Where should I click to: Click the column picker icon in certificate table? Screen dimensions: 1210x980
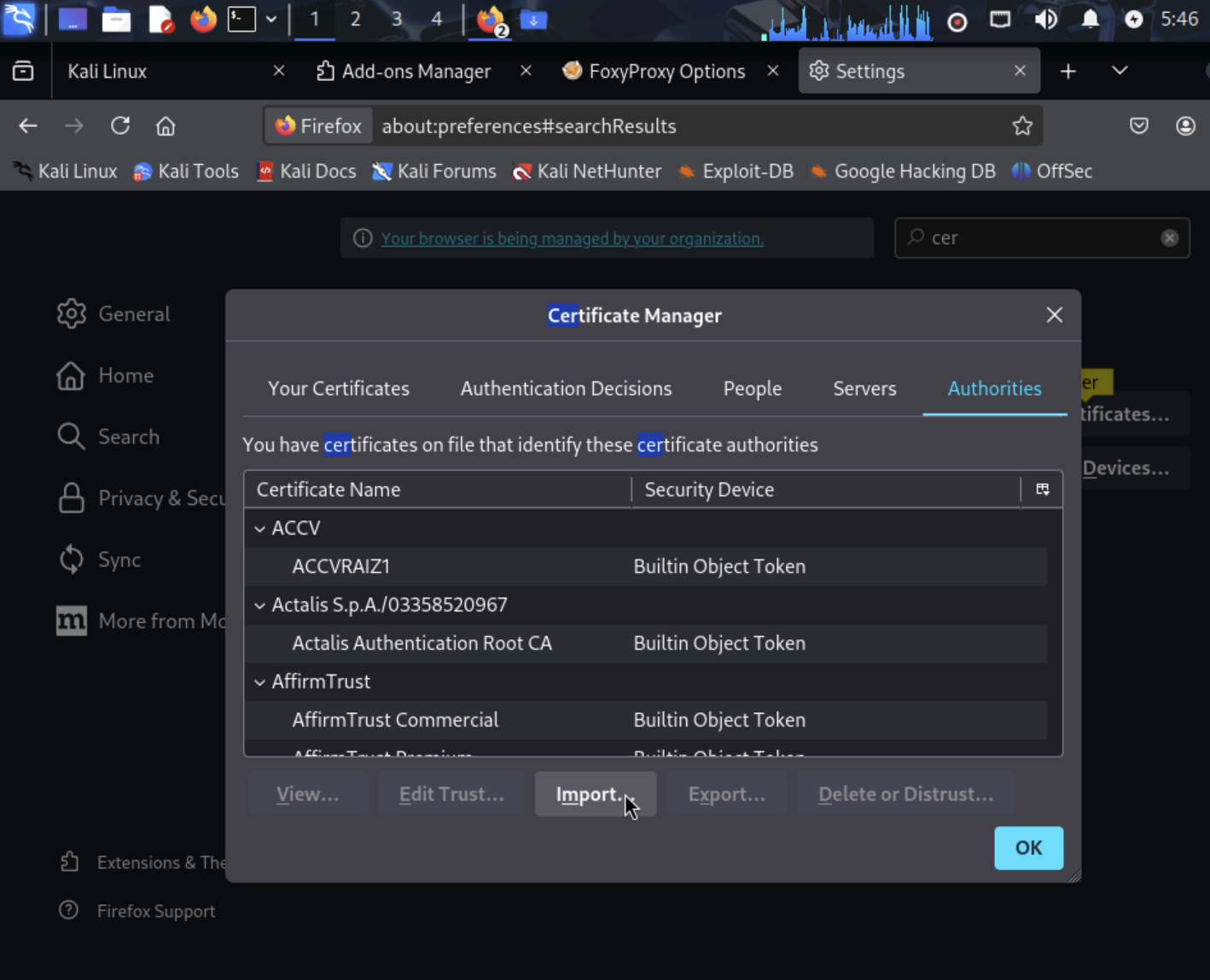pos(1042,490)
